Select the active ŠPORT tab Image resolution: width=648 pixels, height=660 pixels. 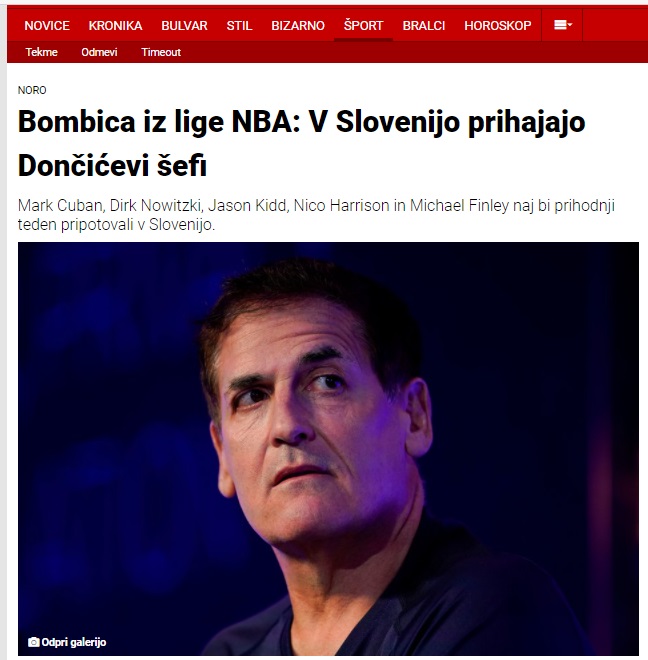point(363,26)
